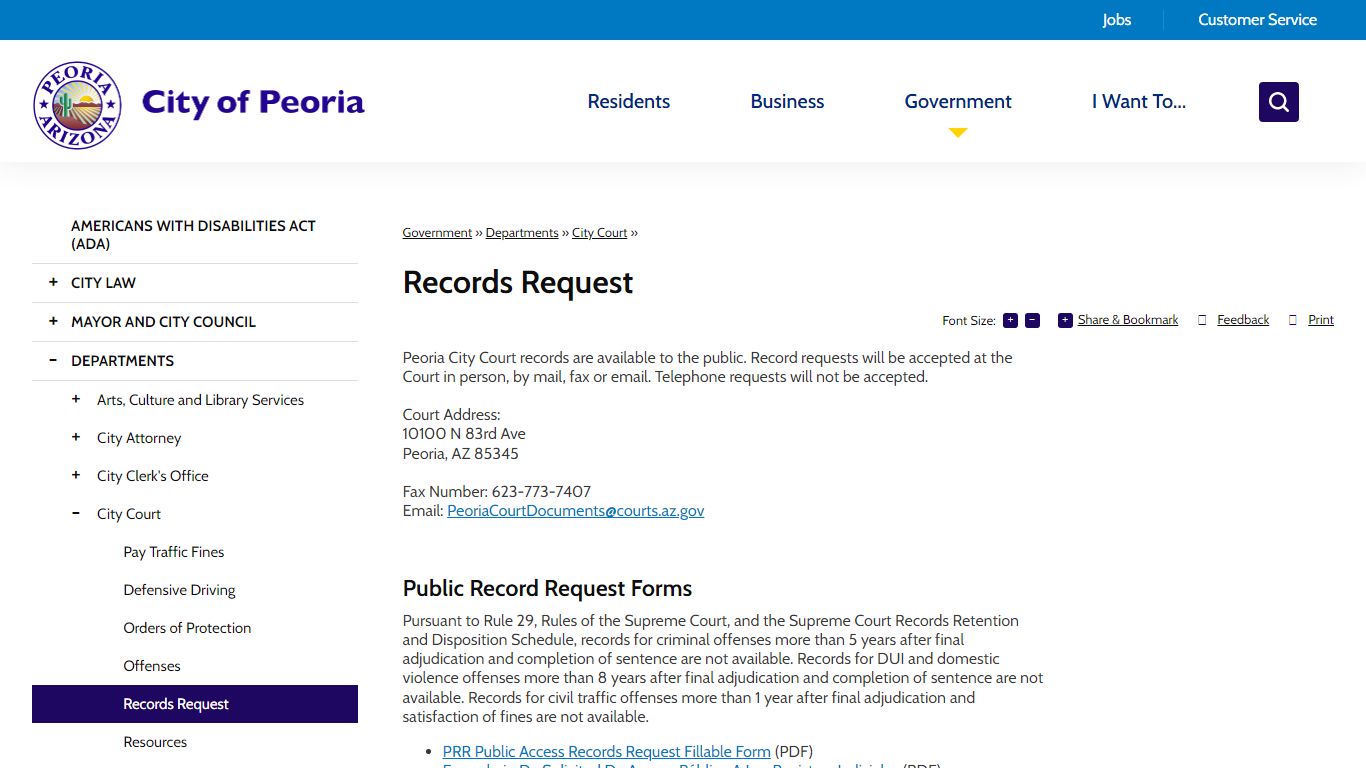This screenshot has width=1366, height=768.
Task: Select highlighted Records Request sidebar item
Action: coord(195,704)
